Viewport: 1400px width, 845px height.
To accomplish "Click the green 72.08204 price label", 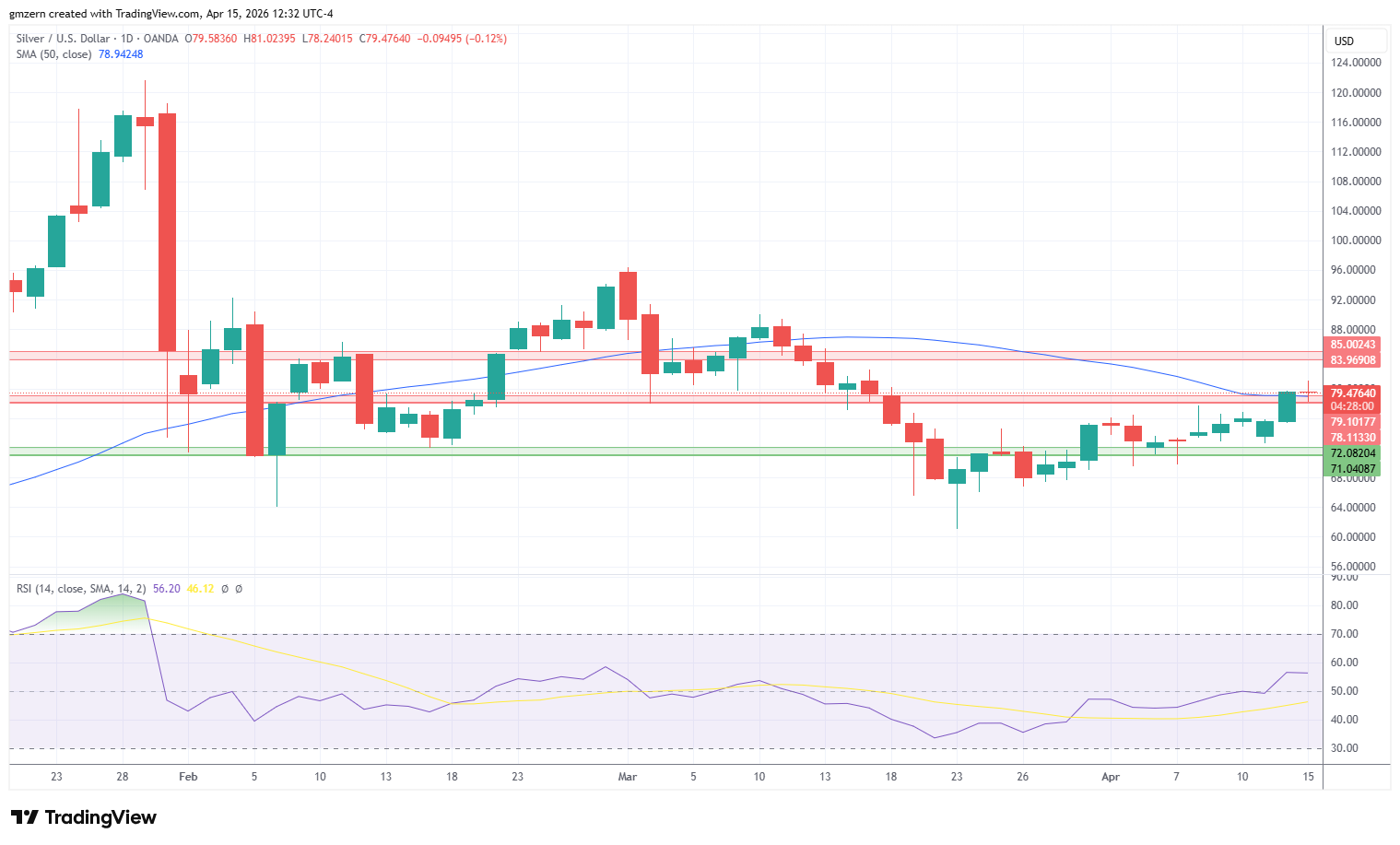I will [x=1353, y=453].
